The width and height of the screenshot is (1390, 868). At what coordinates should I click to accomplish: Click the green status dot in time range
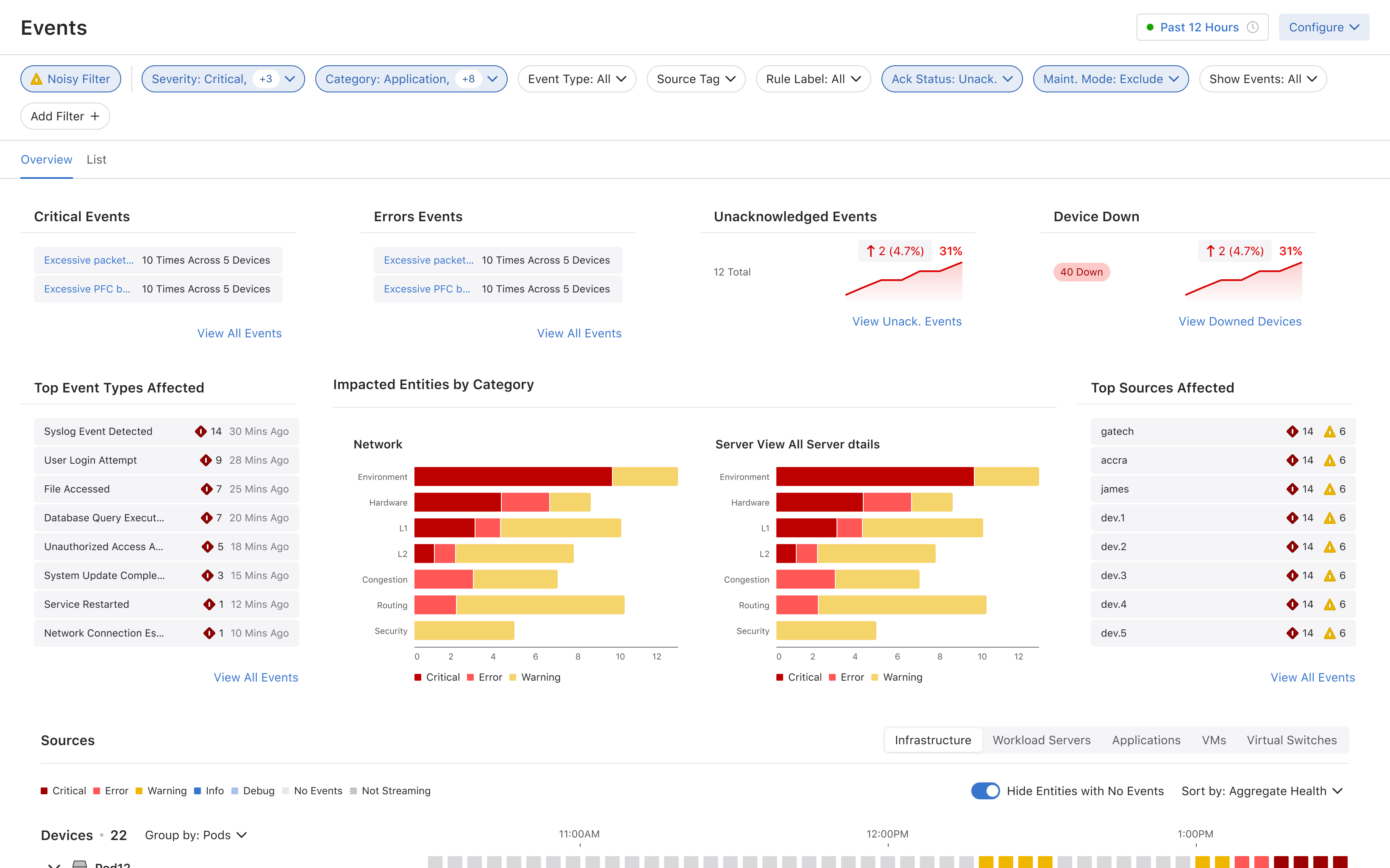[1150, 28]
